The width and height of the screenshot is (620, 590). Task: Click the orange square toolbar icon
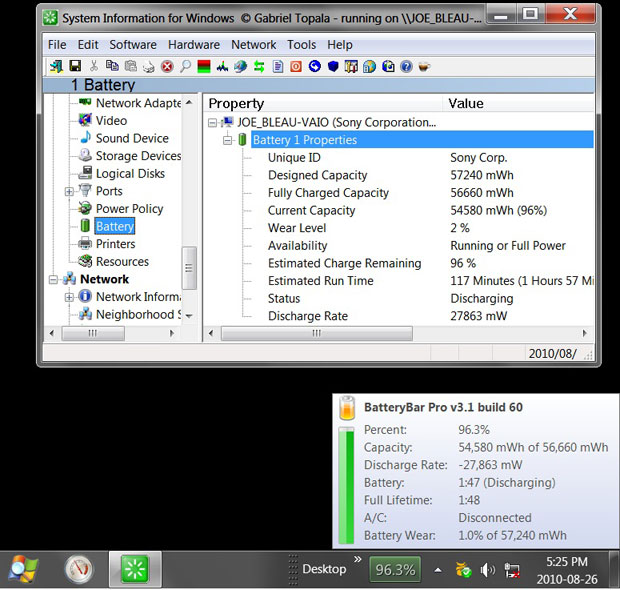click(296, 66)
